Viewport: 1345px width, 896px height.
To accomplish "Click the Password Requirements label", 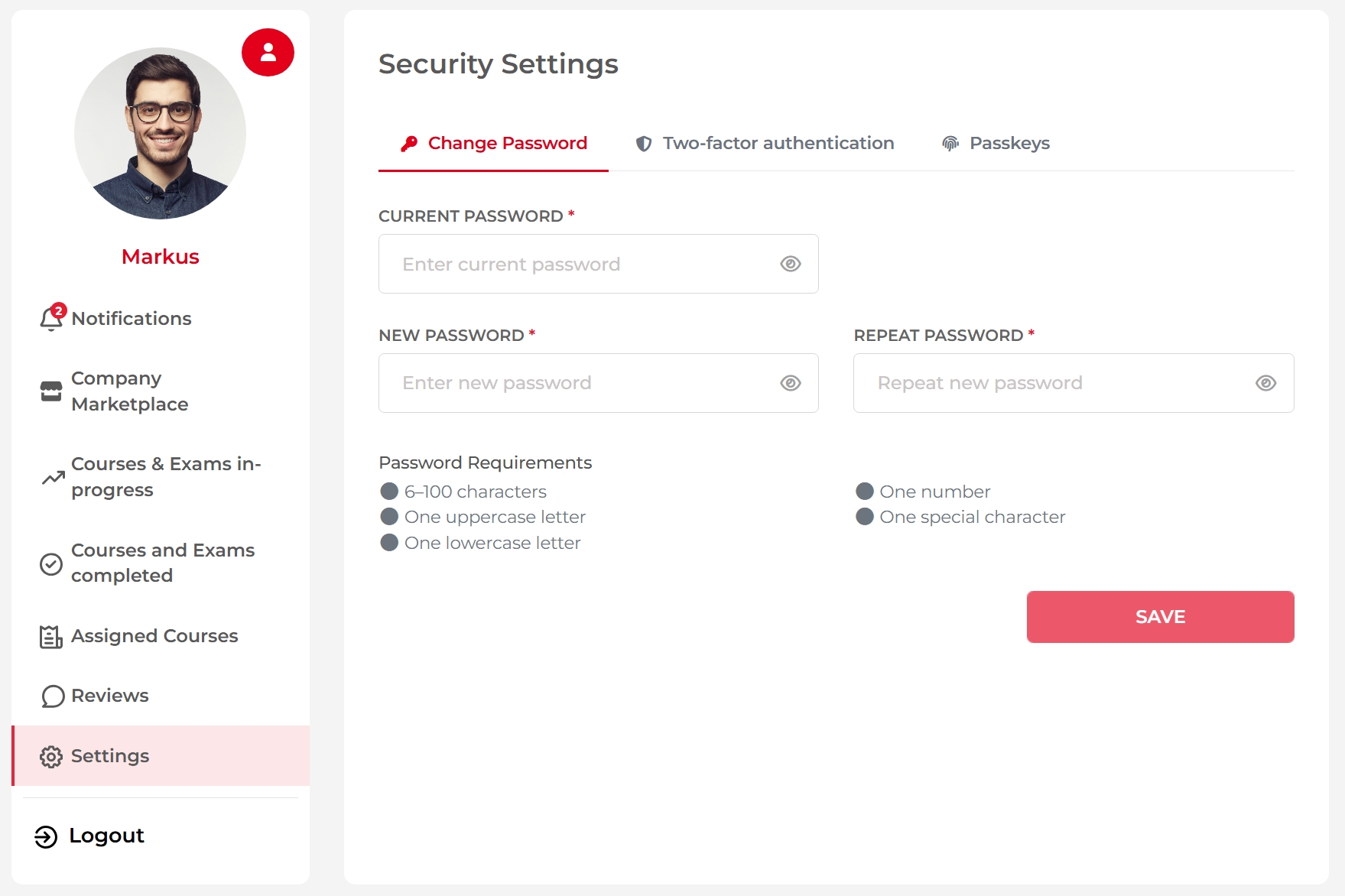I will point(486,463).
